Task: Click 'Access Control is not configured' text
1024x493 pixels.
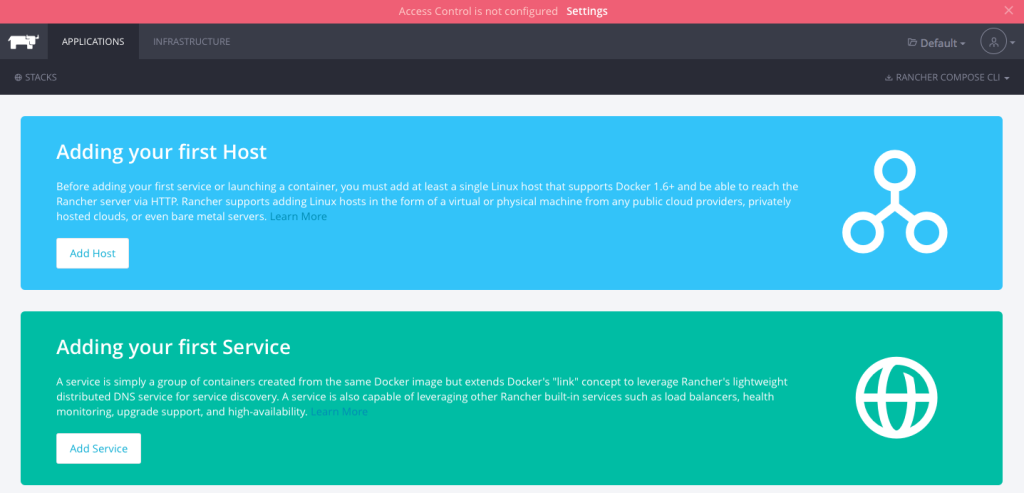Action: (478, 11)
